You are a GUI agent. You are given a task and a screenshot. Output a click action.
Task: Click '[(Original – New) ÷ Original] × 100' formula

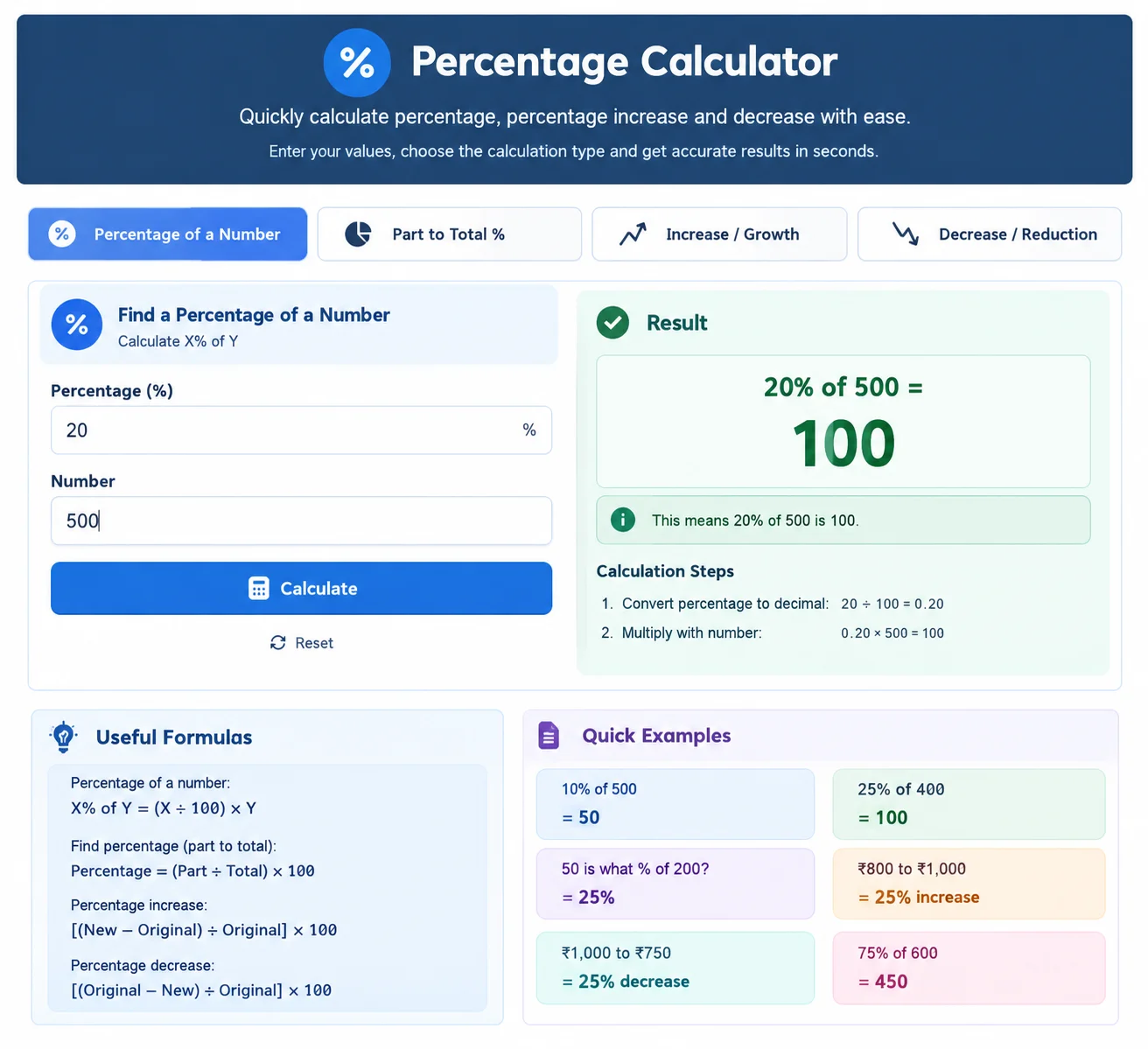[x=201, y=990]
